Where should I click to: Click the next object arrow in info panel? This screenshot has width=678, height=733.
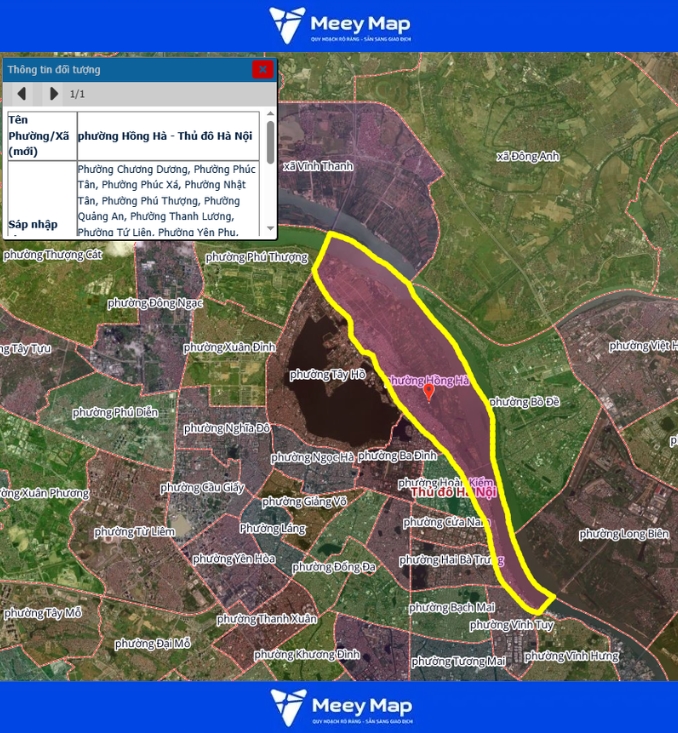pyautogui.click(x=53, y=94)
